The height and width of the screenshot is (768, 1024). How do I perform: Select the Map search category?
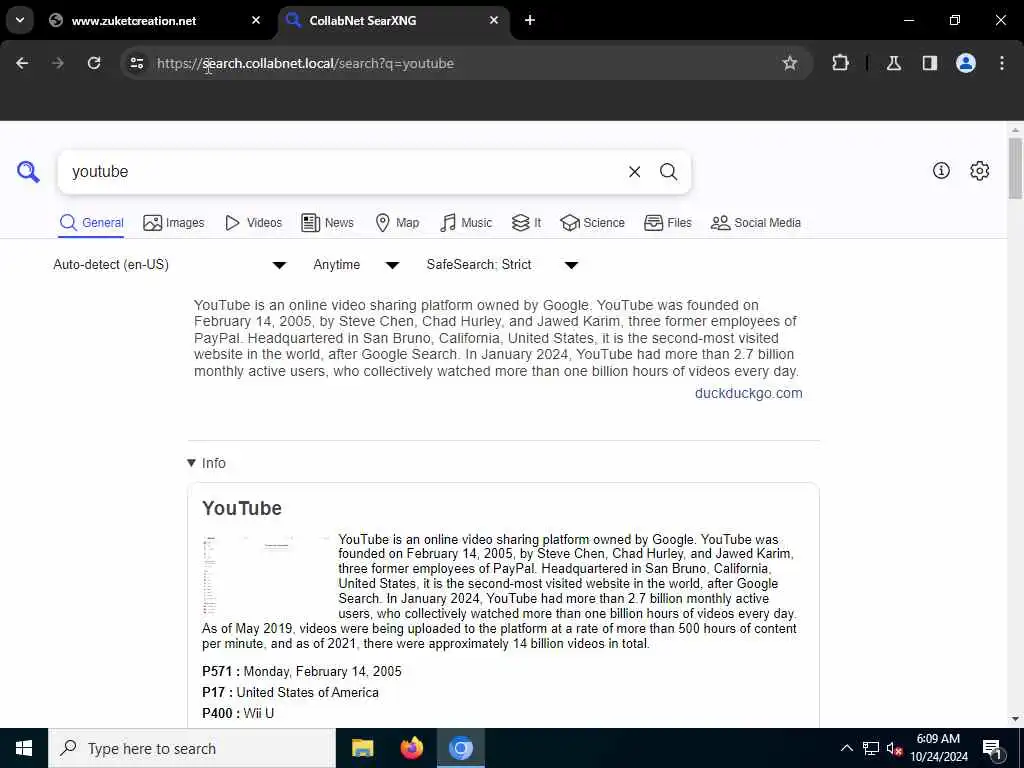coord(397,223)
